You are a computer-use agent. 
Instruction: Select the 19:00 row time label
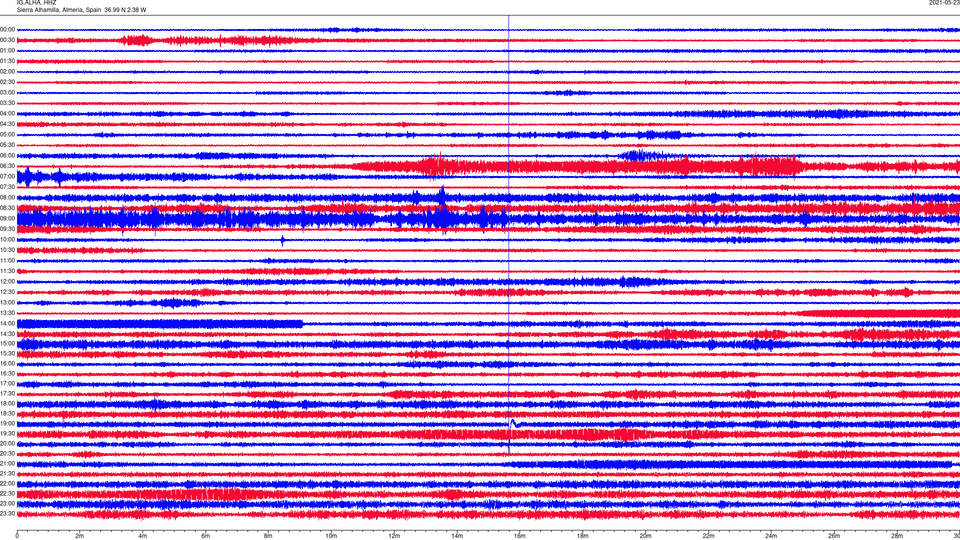click(x=7, y=424)
